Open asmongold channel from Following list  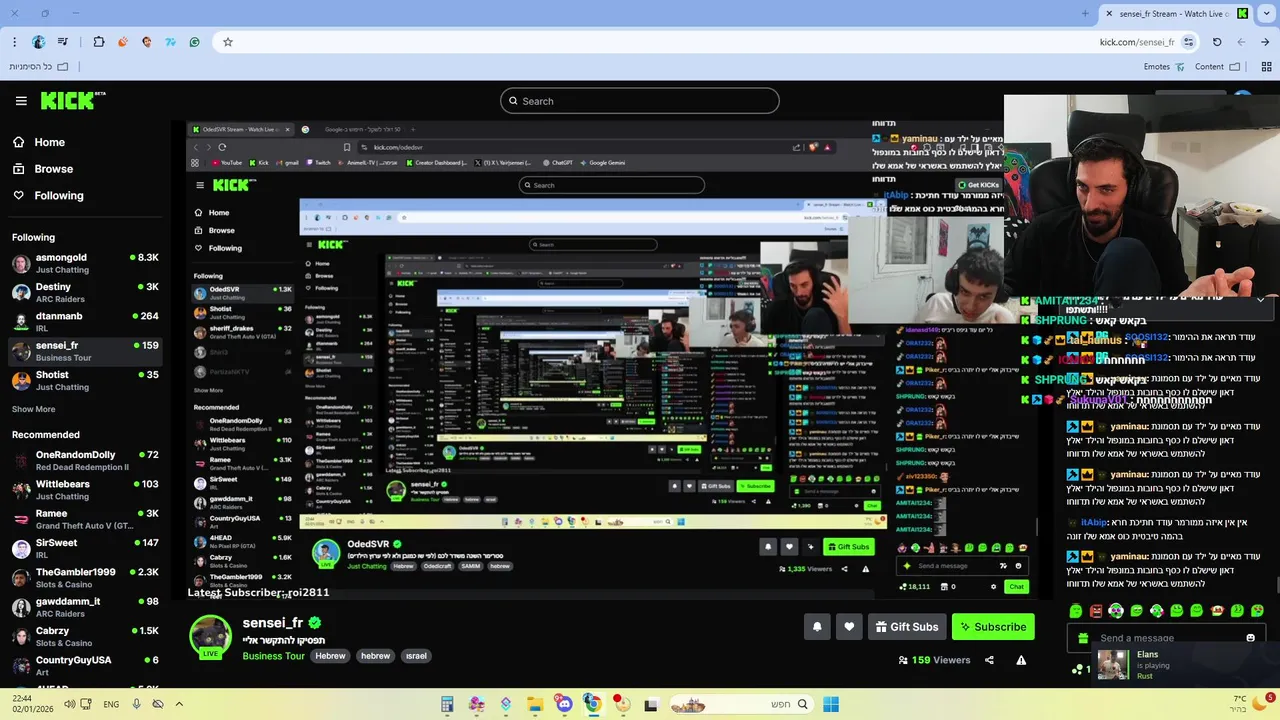(85, 263)
